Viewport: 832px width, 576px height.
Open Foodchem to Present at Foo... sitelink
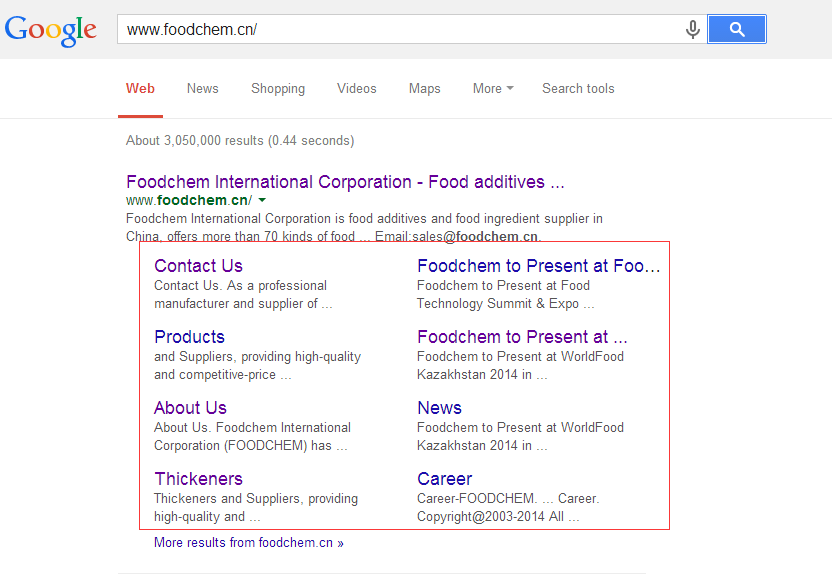pyautogui.click(x=539, y=266)
